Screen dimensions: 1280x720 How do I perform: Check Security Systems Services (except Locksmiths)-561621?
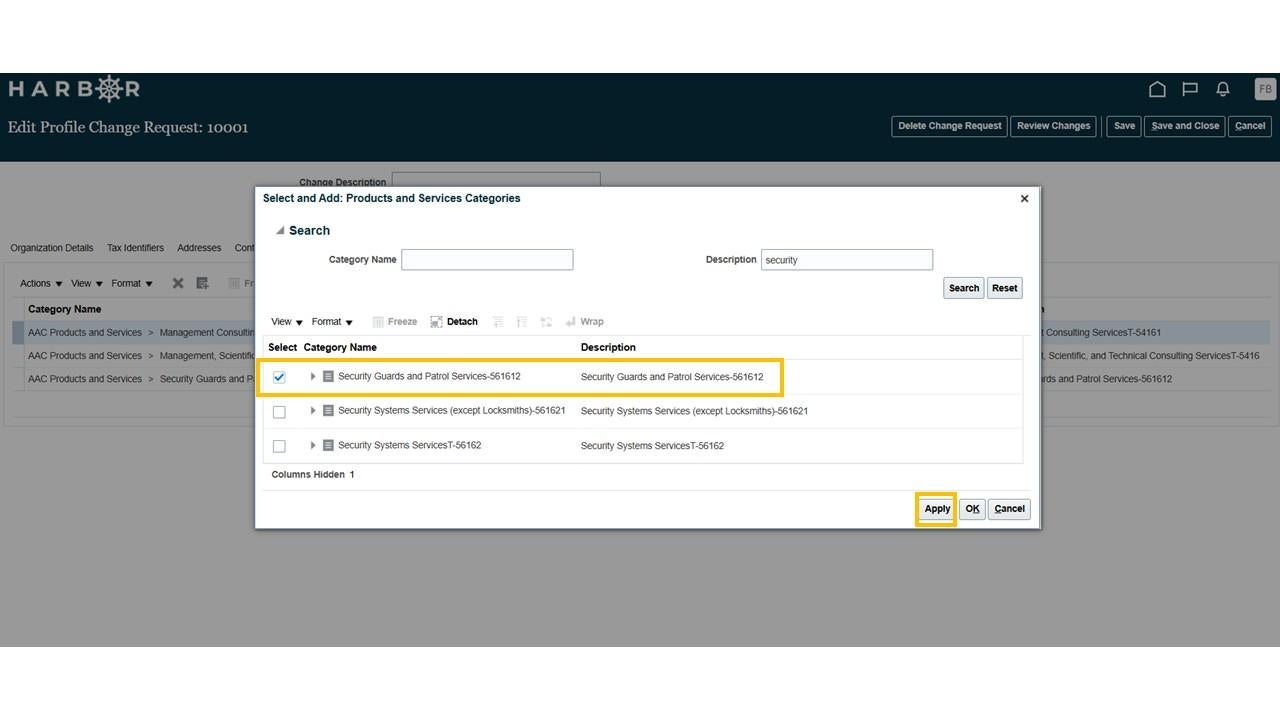tap(279, 412)
